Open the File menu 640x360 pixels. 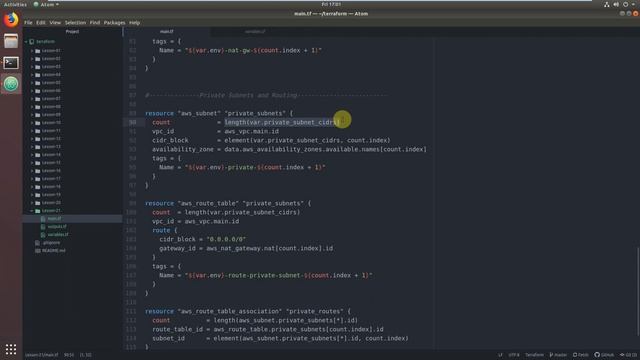point(28,23)
